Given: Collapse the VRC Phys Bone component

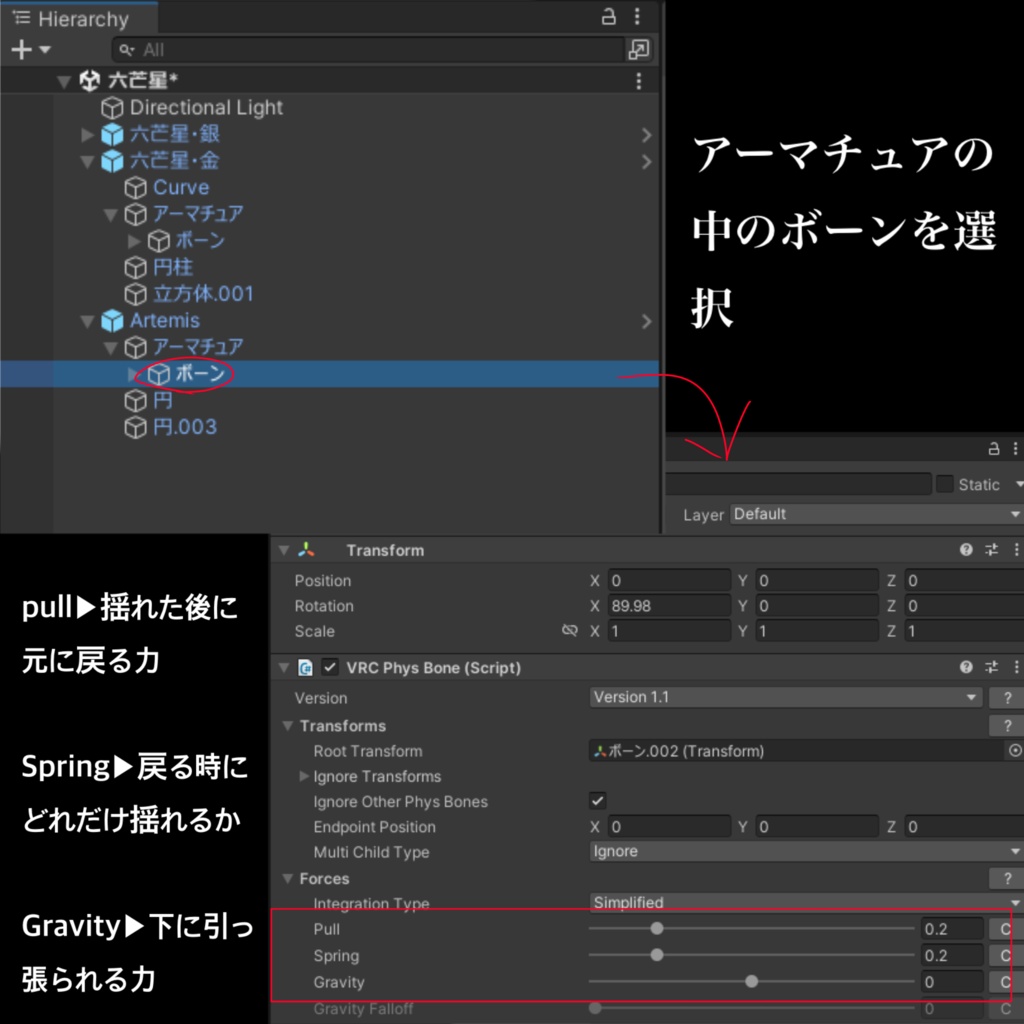Looking at the screenshot, I should 283,668.
